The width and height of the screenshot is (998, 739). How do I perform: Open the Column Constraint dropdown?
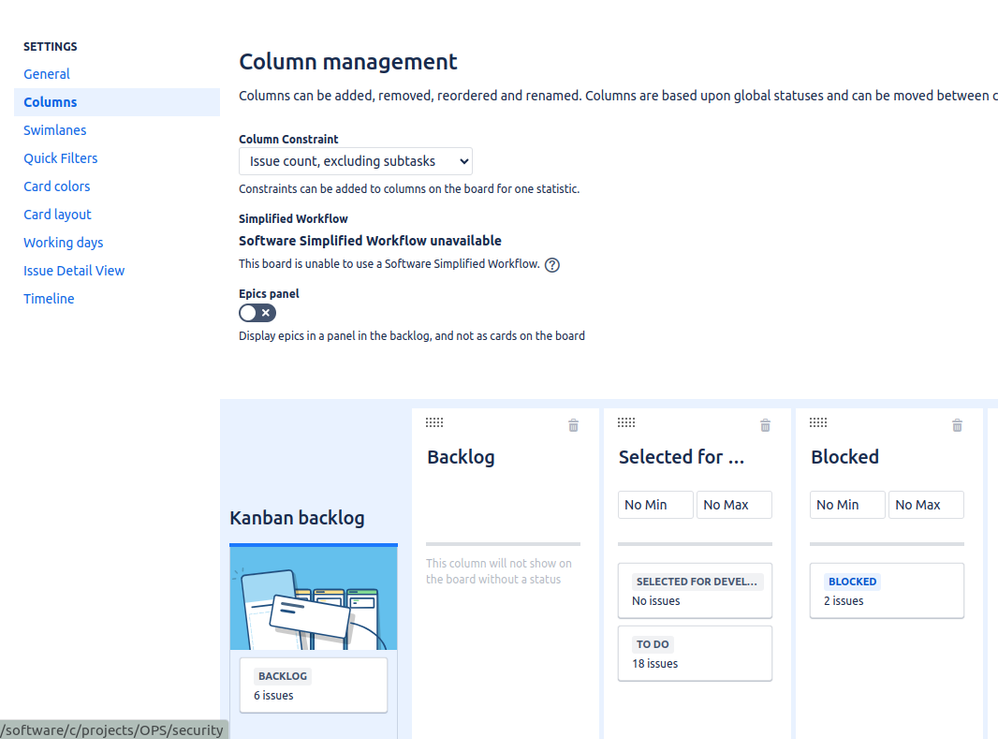(x=355, y=161)
